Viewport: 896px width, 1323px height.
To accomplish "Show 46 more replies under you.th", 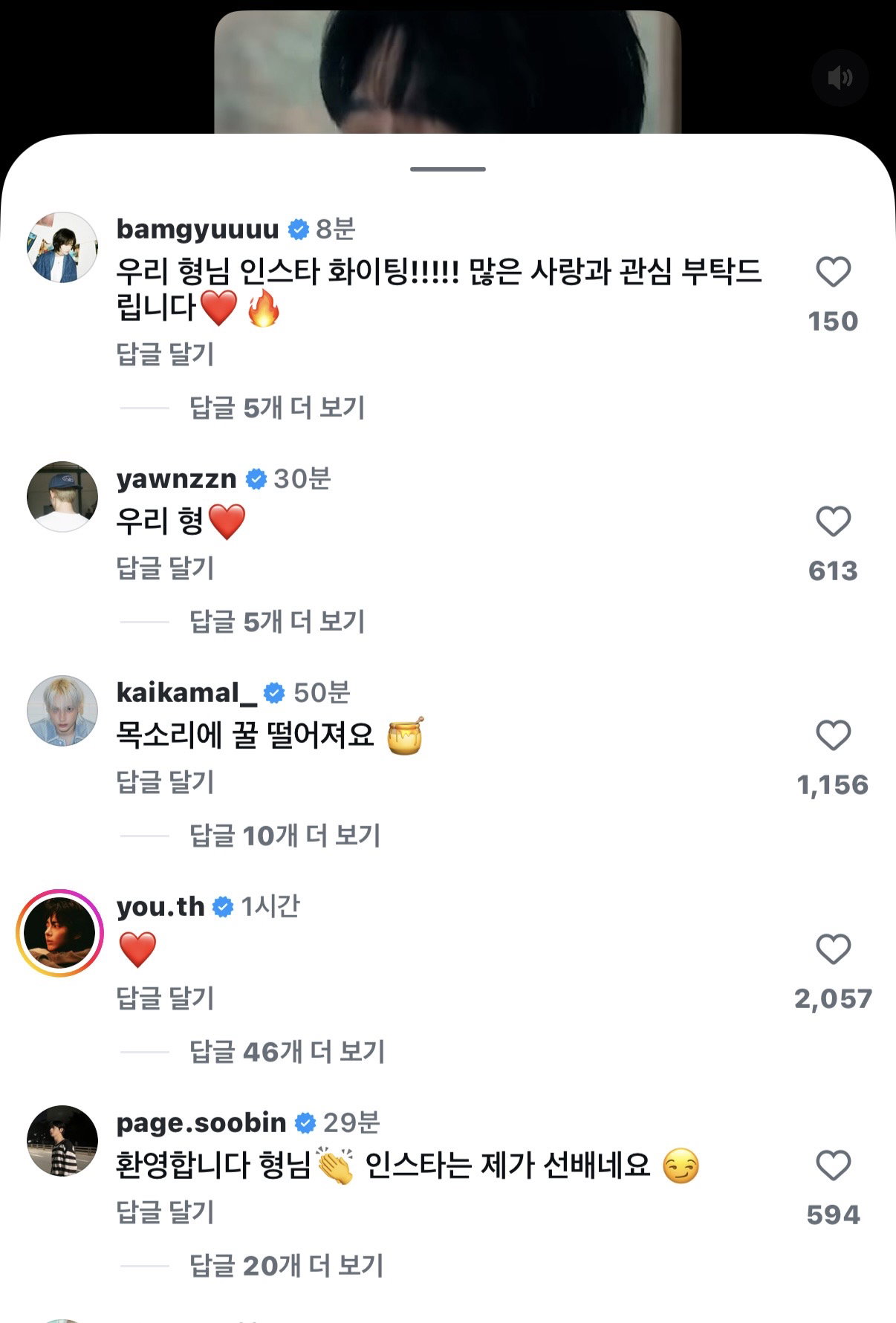I will [287, 1052].
